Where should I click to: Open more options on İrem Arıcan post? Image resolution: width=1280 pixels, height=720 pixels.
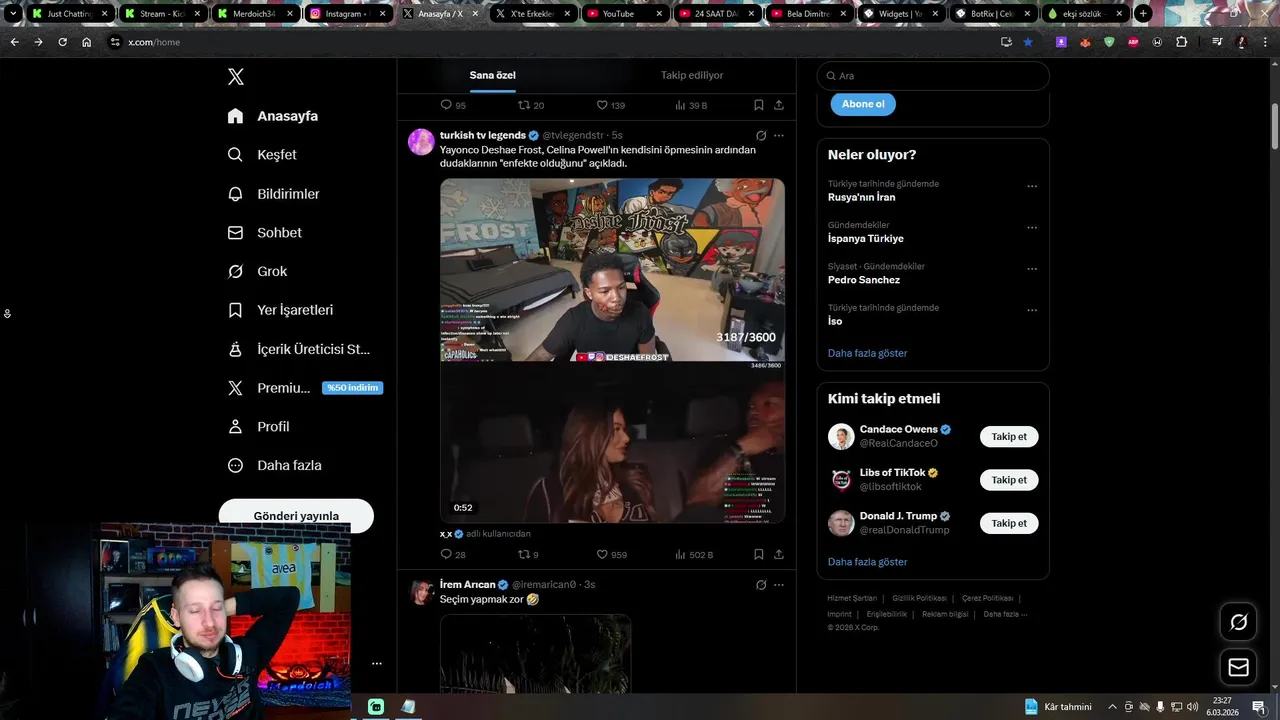(779, 584)
